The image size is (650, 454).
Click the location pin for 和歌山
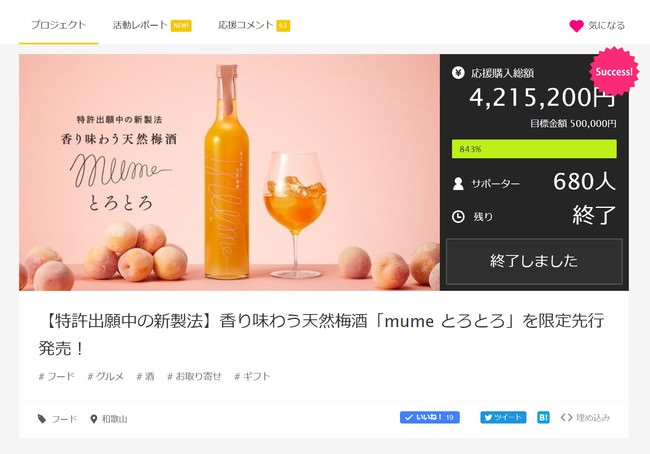93,418
